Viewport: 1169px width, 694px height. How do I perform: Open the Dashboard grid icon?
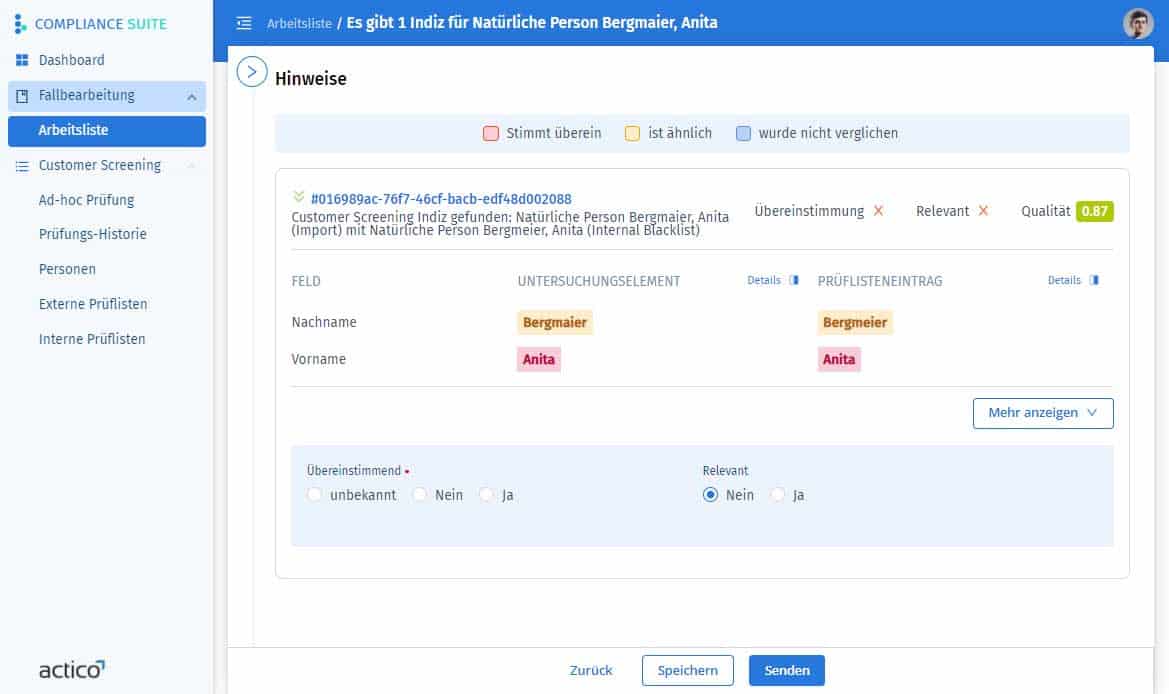[x=22, y=60]
